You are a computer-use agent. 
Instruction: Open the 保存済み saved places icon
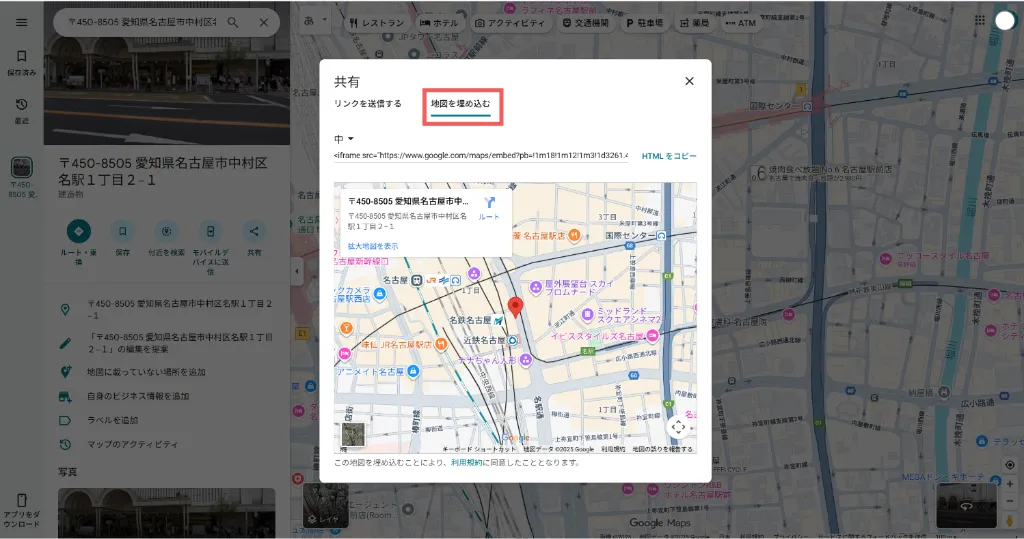pos(22,62)
